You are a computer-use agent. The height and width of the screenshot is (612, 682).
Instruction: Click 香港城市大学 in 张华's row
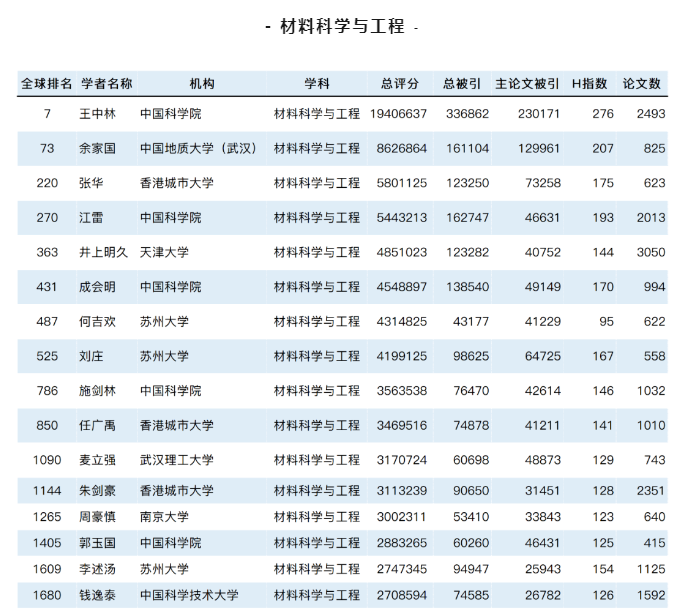tap(177, 183)
